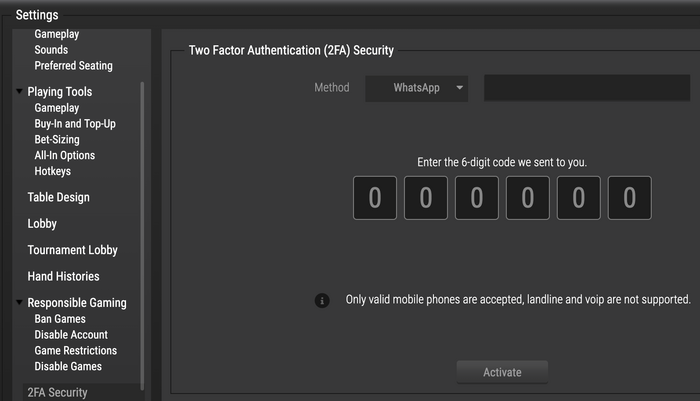Open Disable Account settings
This screenshot has height=401, width=700.
coord(71,335)
